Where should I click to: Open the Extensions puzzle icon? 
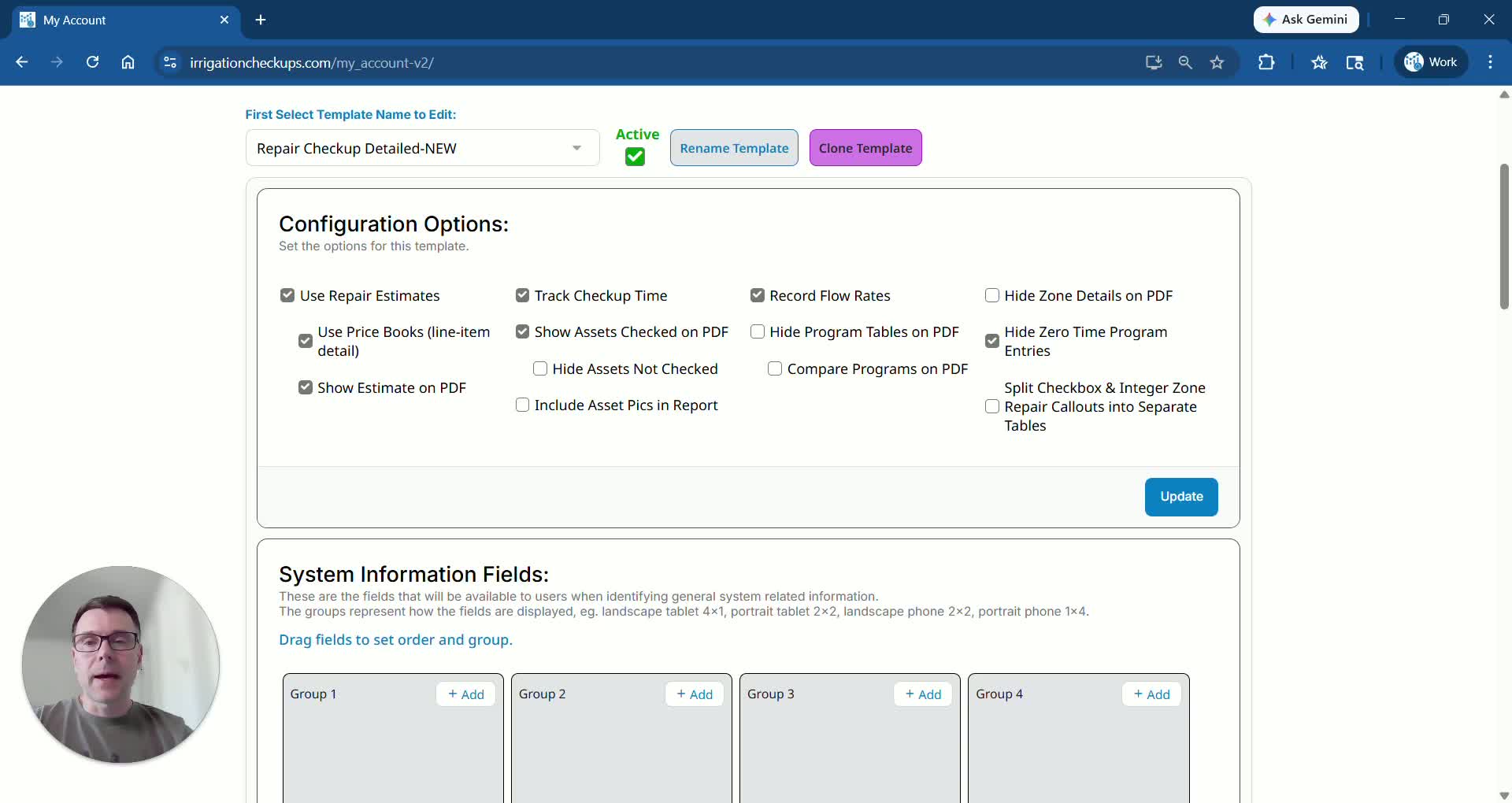pos(1266,62)
